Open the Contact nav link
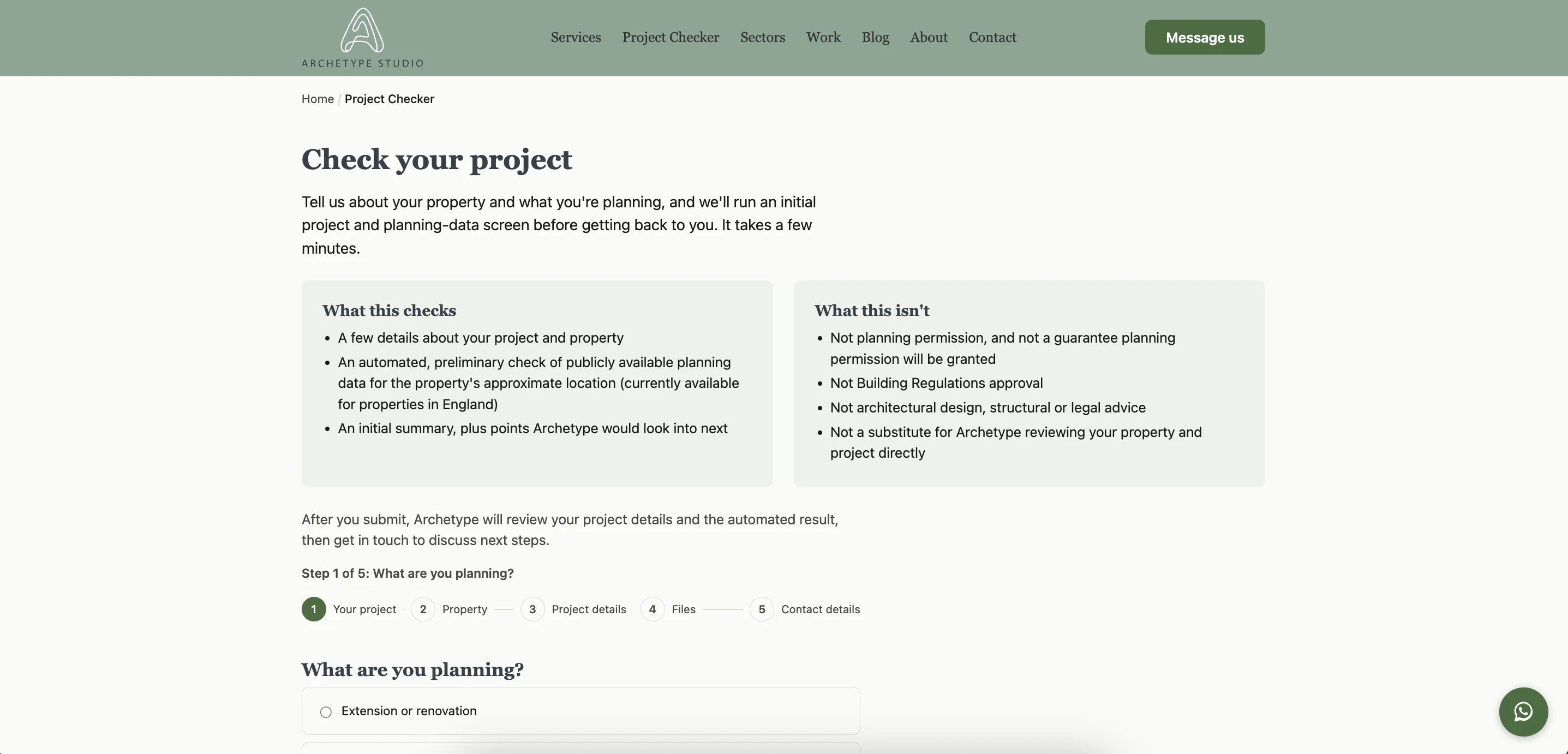This screenshot has height=754, width=1568. point(992,37)
